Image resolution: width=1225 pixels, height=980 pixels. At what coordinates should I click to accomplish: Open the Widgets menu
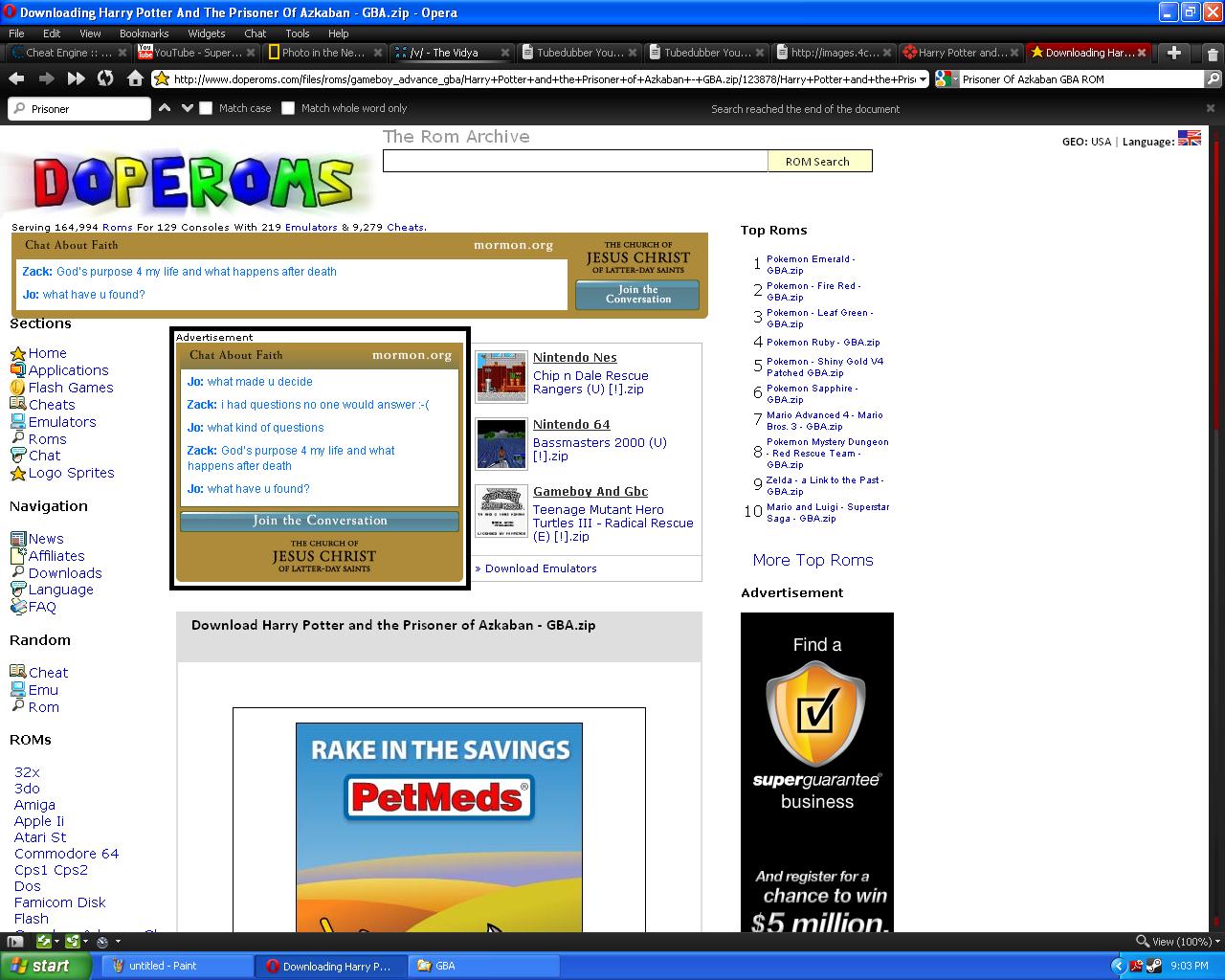click(206, 33)
